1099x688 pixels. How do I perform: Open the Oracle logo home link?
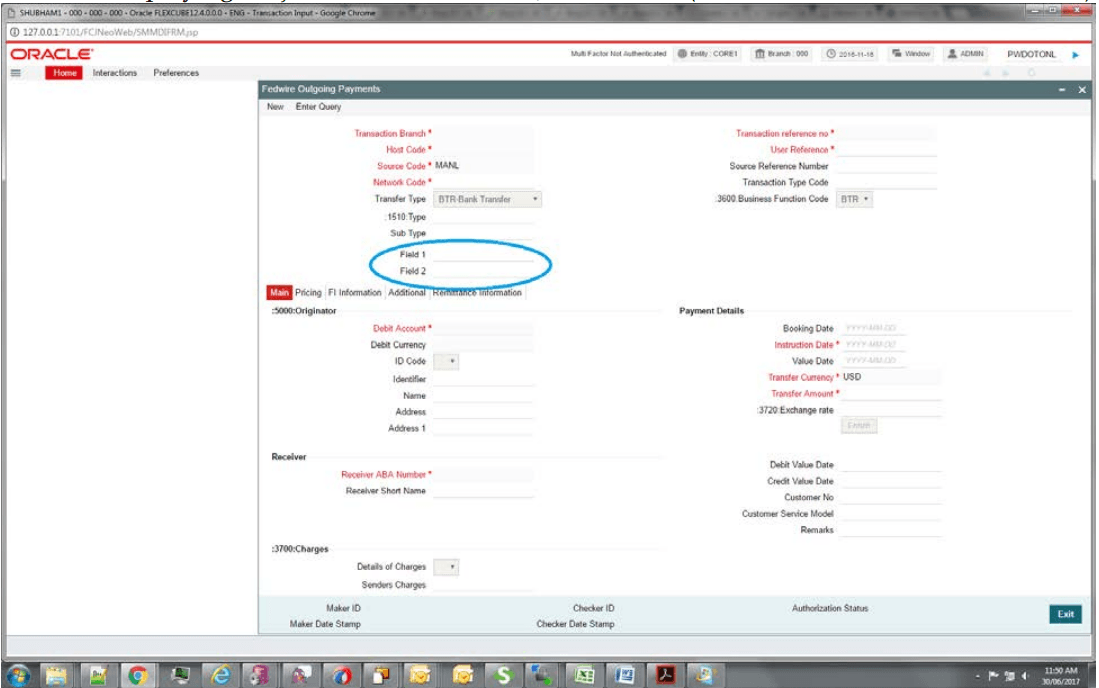click(x=50, y=54)
